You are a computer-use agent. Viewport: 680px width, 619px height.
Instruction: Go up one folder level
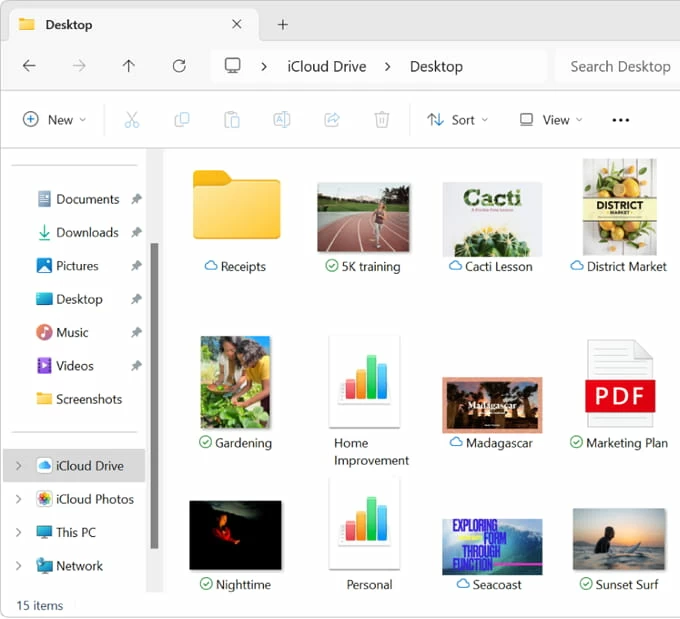[129, 66]
